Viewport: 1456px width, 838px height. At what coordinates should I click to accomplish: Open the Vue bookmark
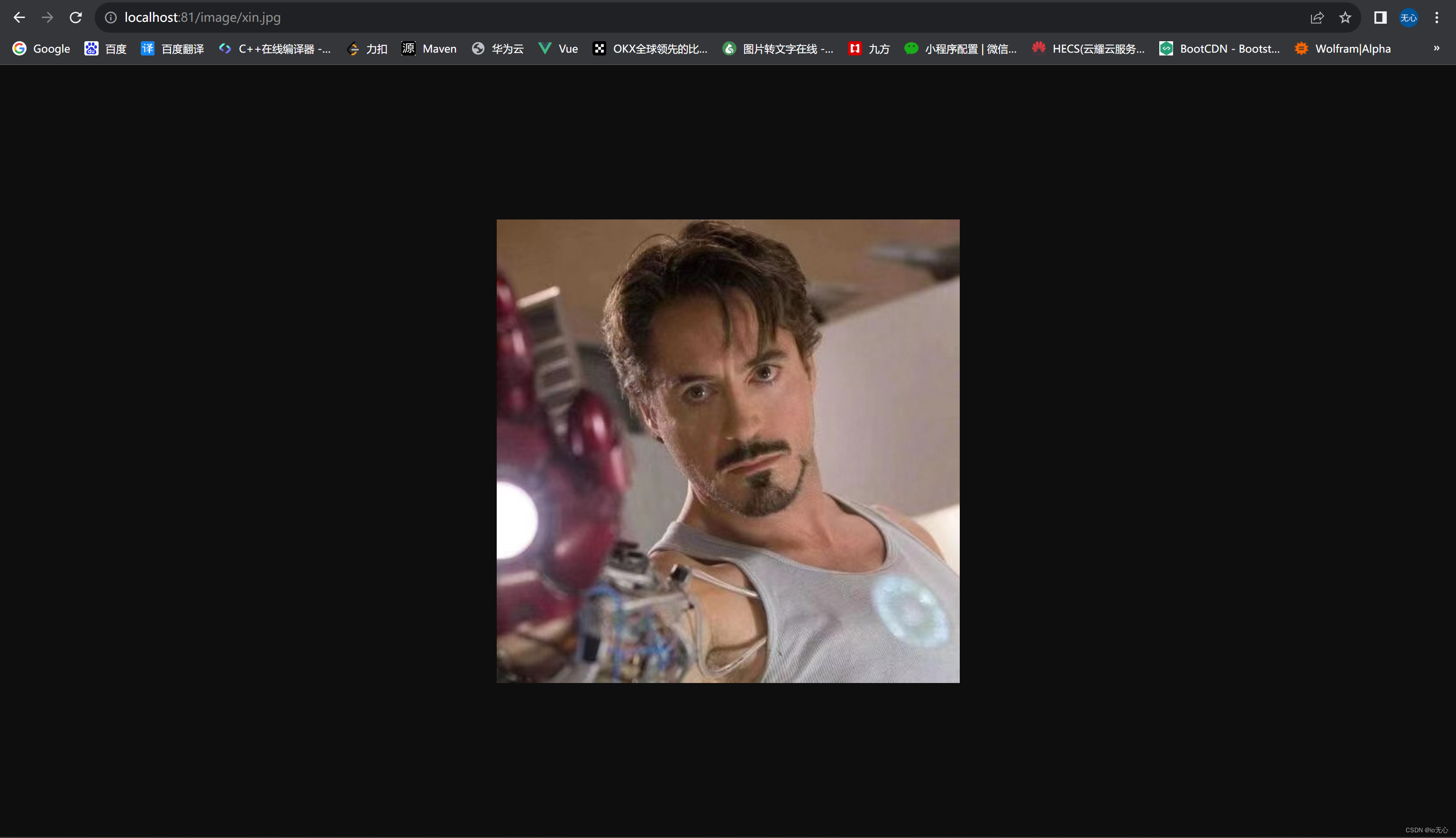coord(558,49)
